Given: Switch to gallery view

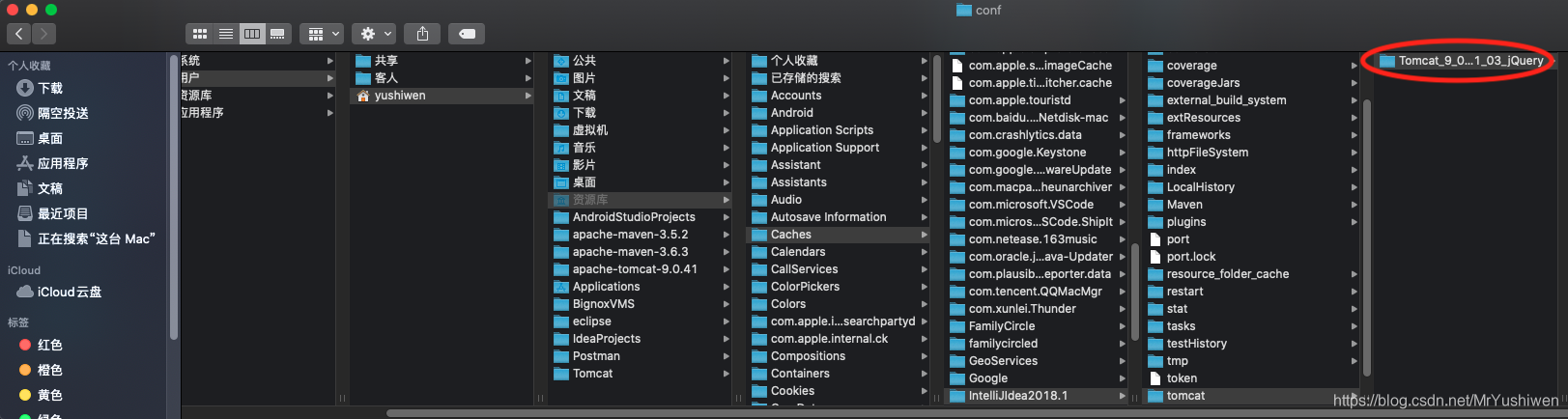Looking at the screenshot, I should coord(277,34).
